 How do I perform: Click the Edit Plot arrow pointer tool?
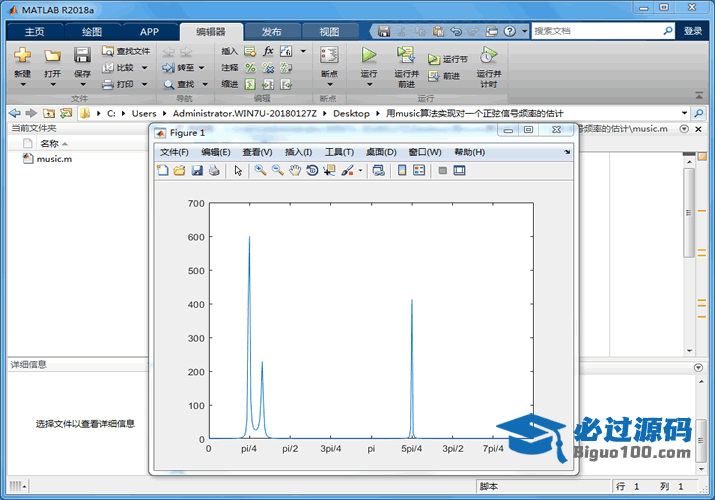click(238, 170)
